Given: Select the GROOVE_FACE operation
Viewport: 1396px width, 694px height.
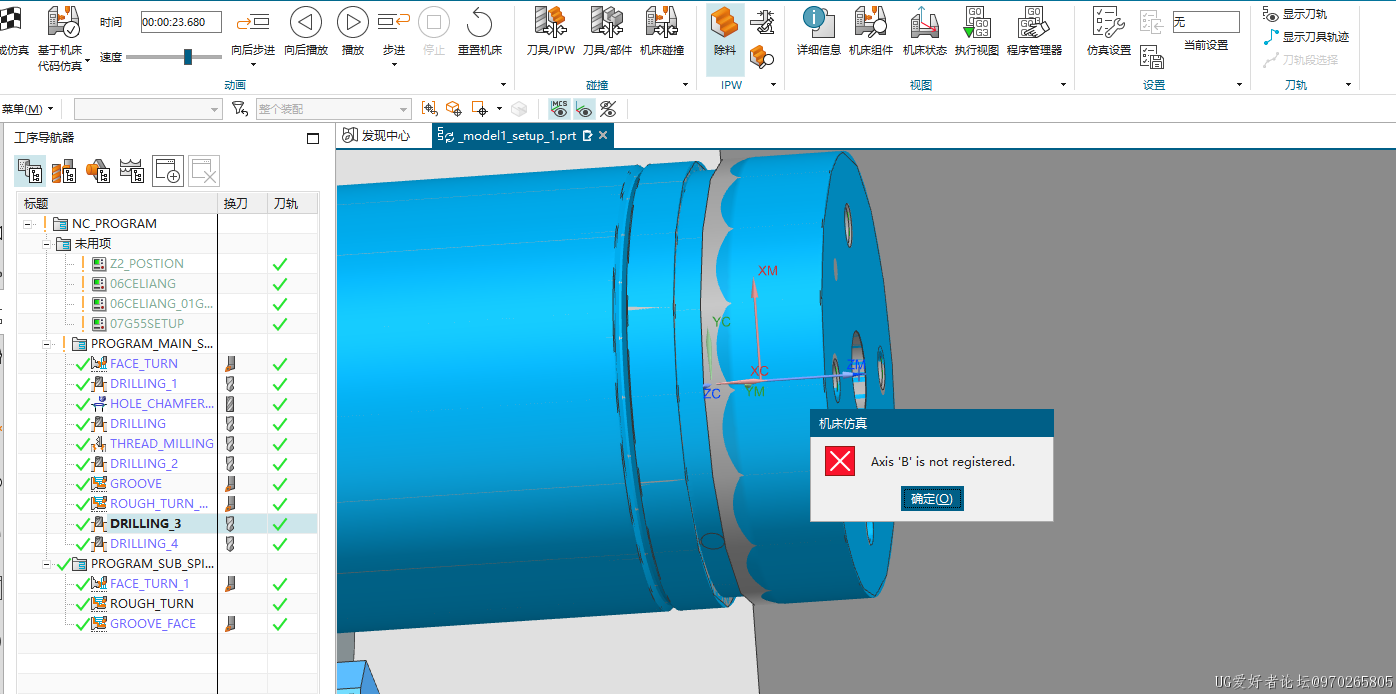Looking at the screenshot, I should coord(153,624).
